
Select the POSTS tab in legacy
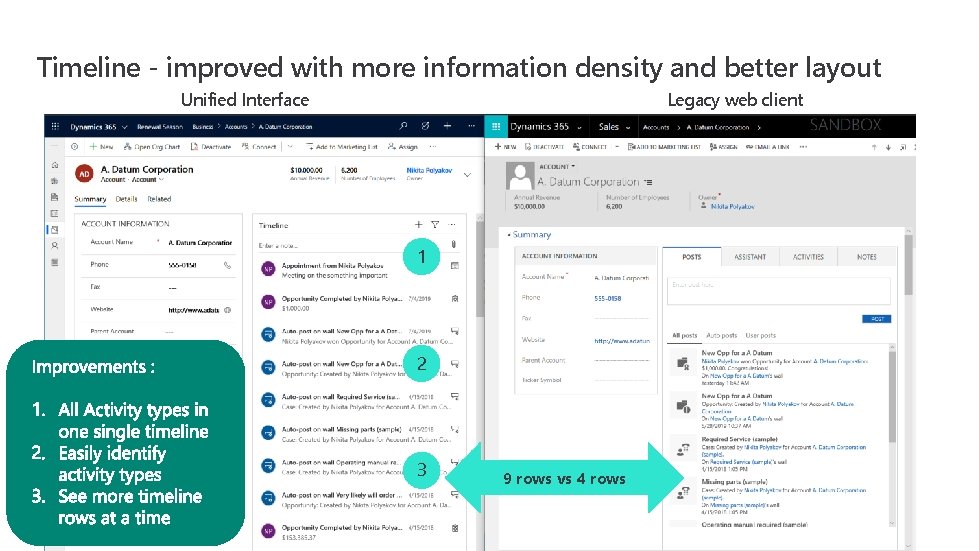(692, 256)
